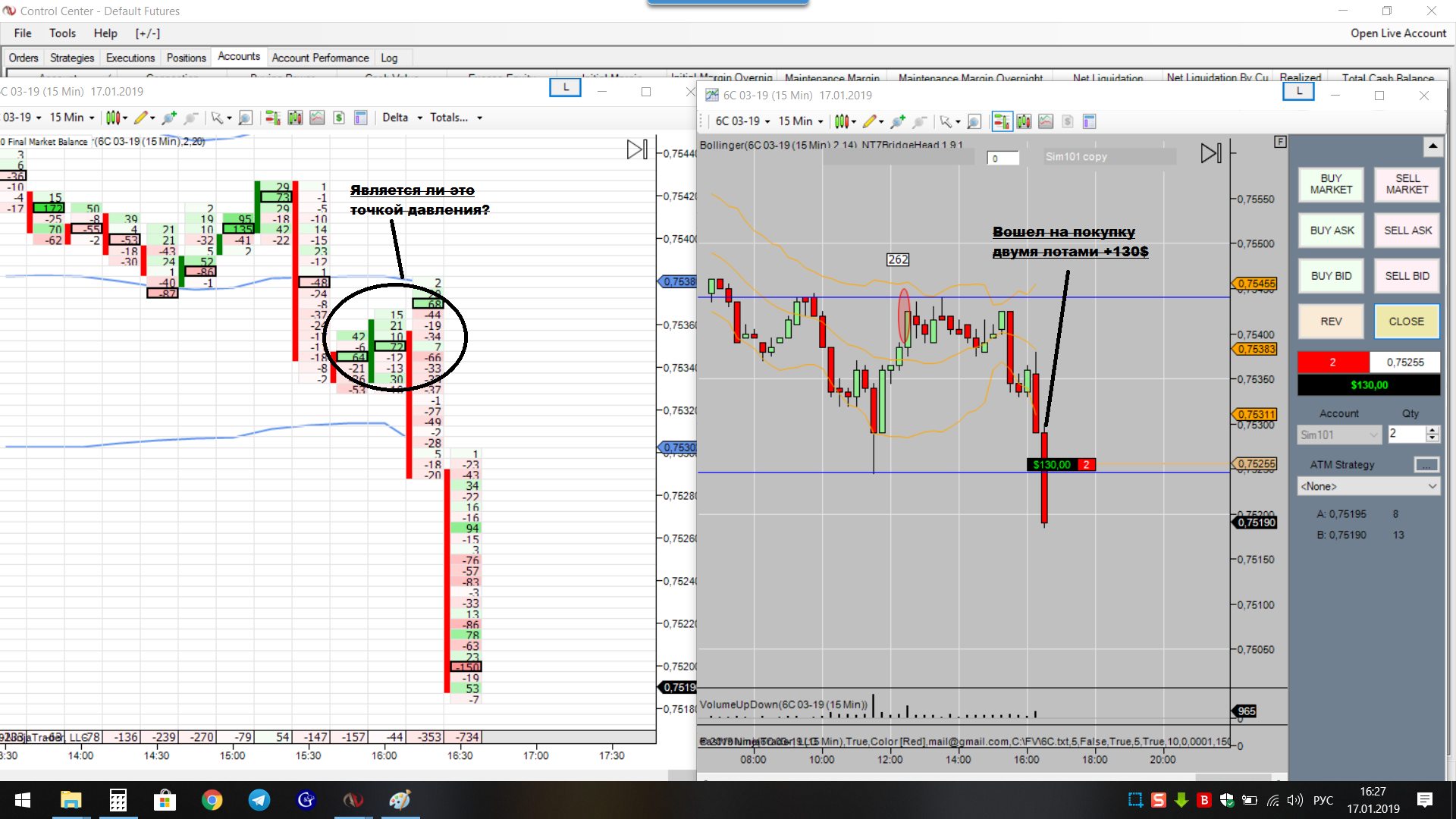
Task: Click the red position size box
Action: click(x=1332, y=362)
